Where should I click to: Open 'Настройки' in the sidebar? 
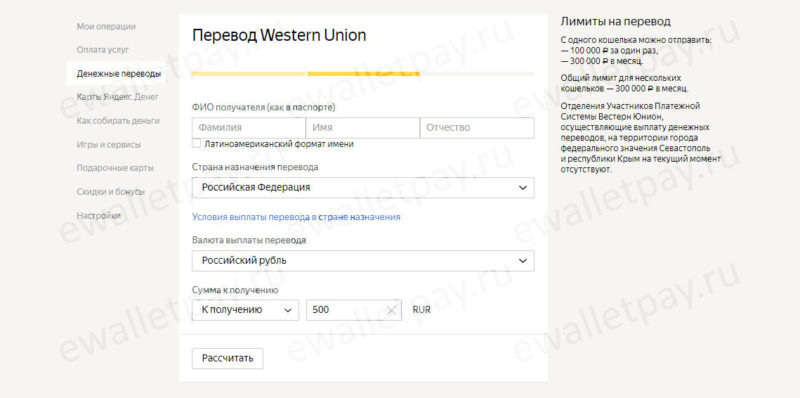(99, 215)
